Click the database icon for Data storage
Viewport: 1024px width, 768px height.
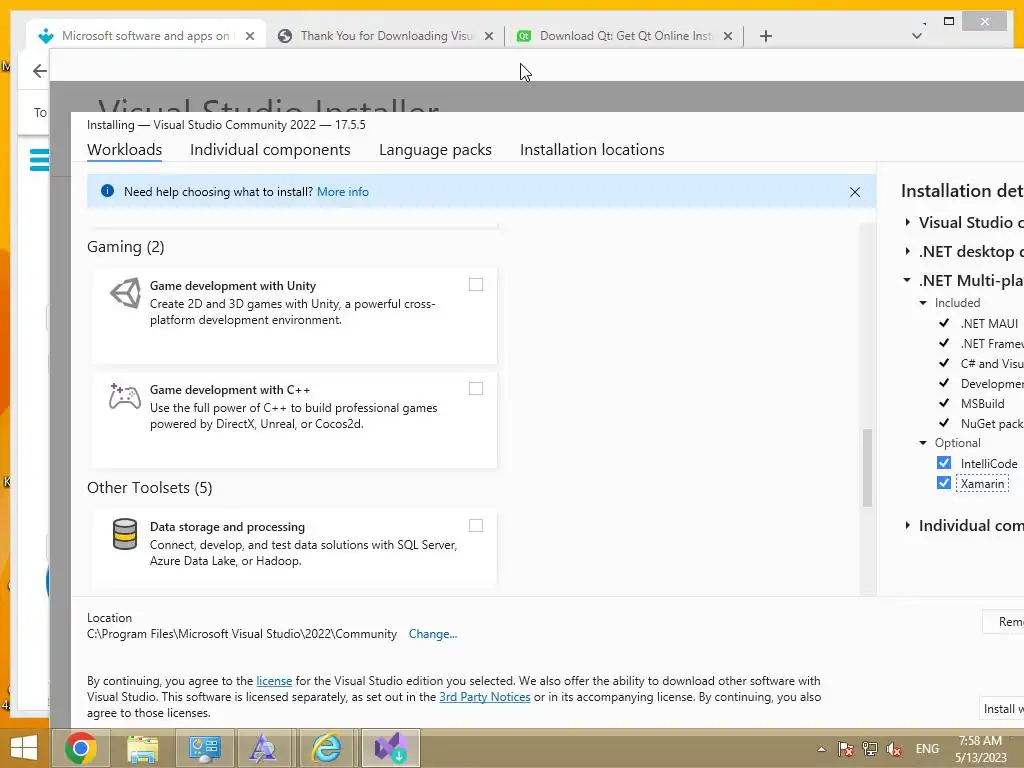pos(125,534)
